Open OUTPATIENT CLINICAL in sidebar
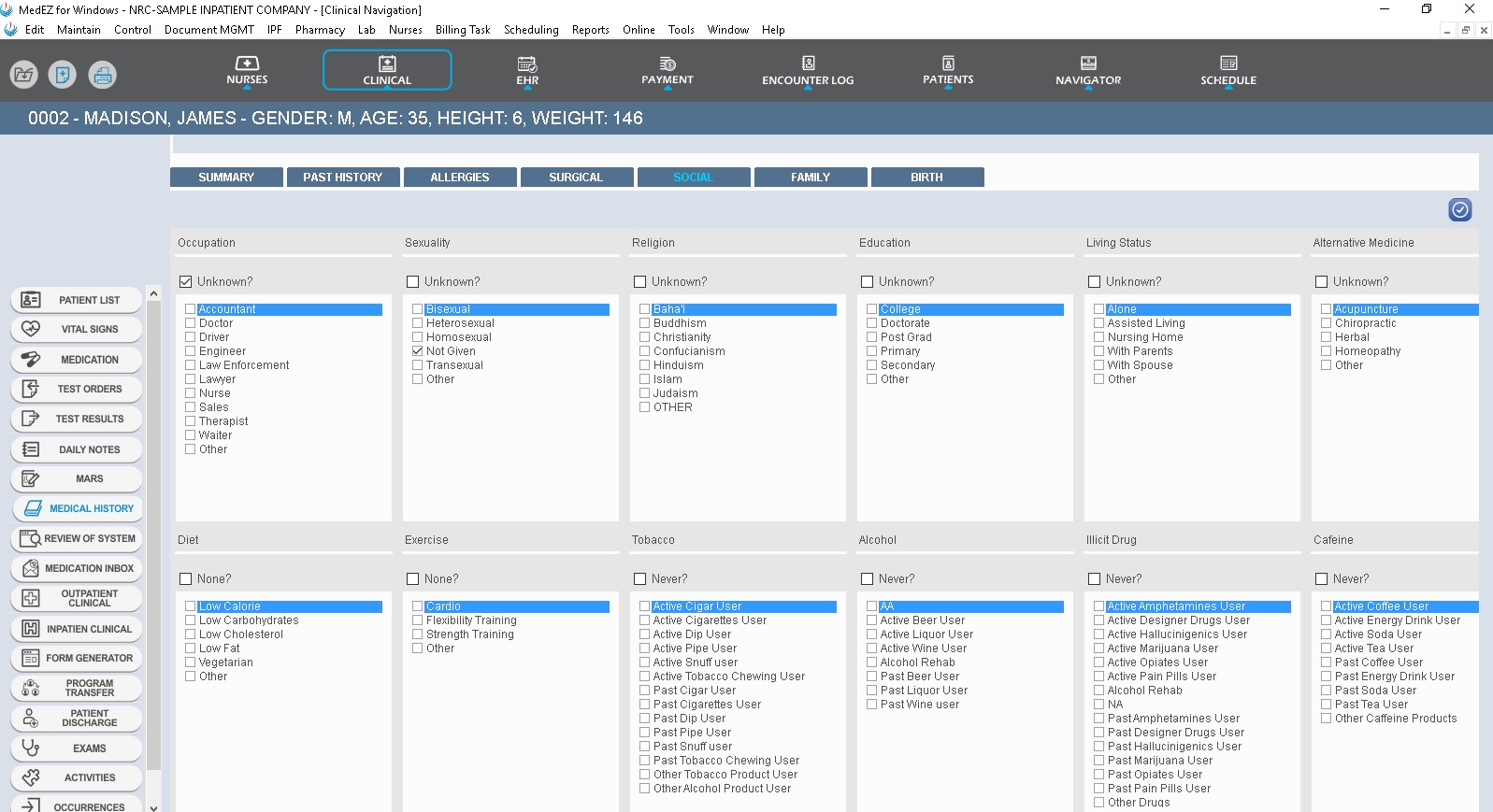 (77, 598)
